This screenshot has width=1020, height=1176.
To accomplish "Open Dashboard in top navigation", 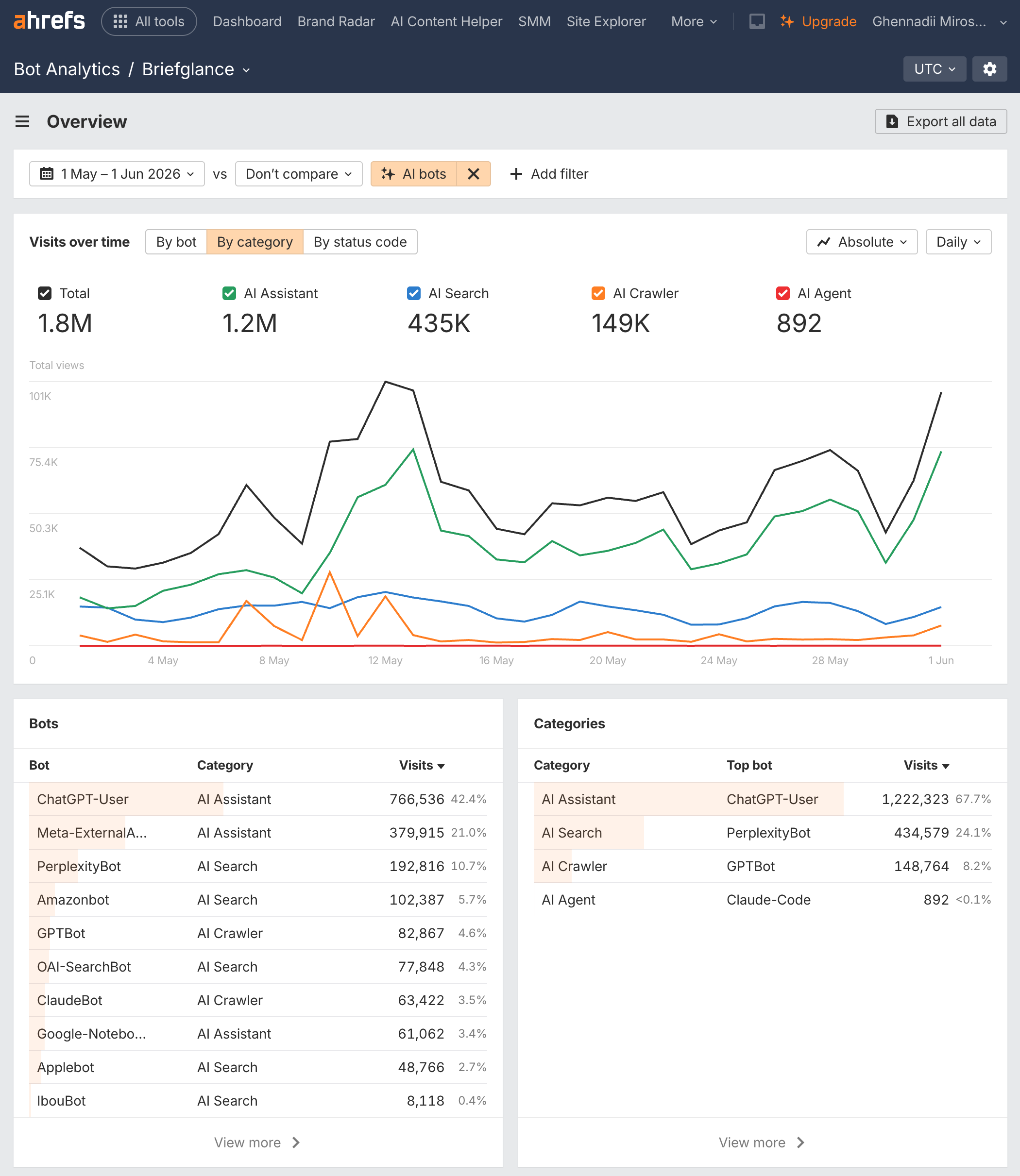I will (x=247, y=22).
